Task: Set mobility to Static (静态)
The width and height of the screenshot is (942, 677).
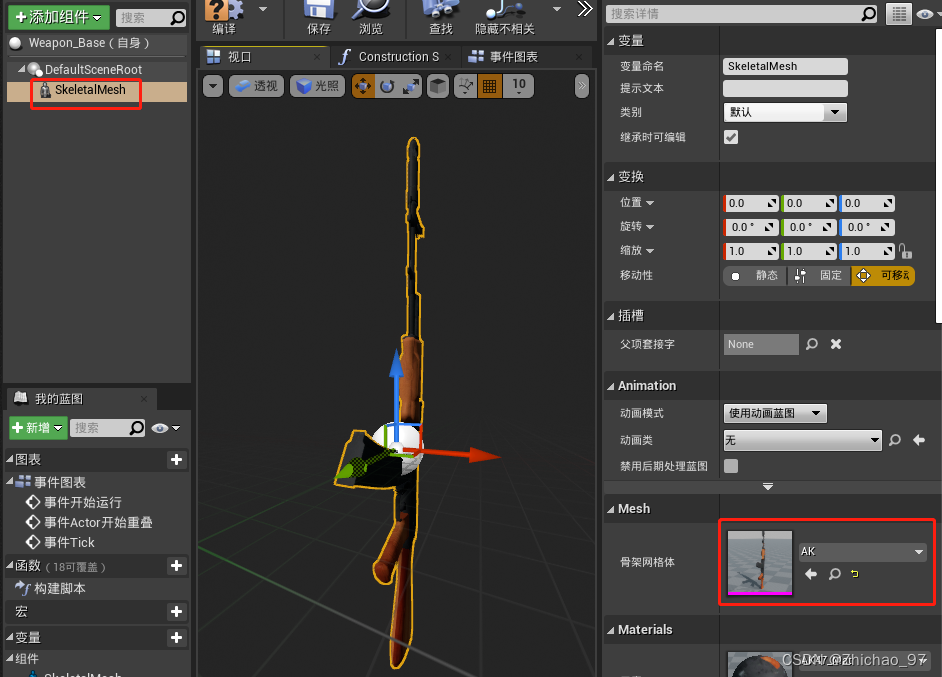Action: click(755, 276)
